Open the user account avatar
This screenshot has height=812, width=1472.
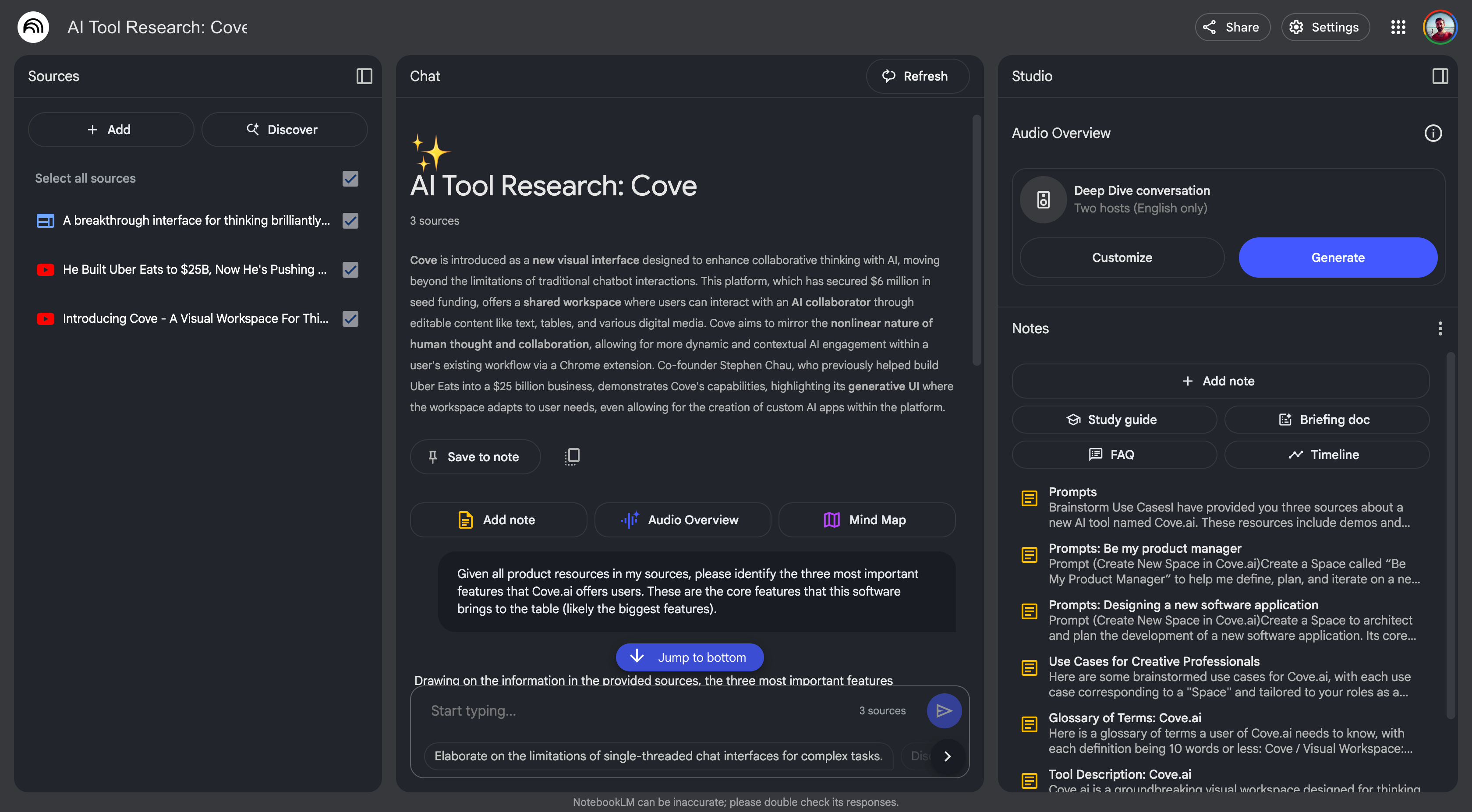tap(1440, 27)
